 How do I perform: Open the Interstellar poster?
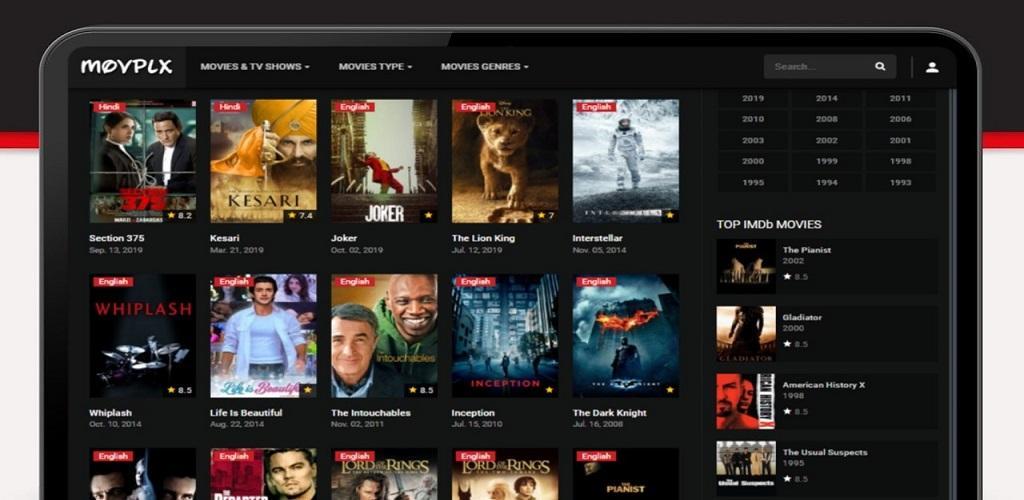(626, 161)
